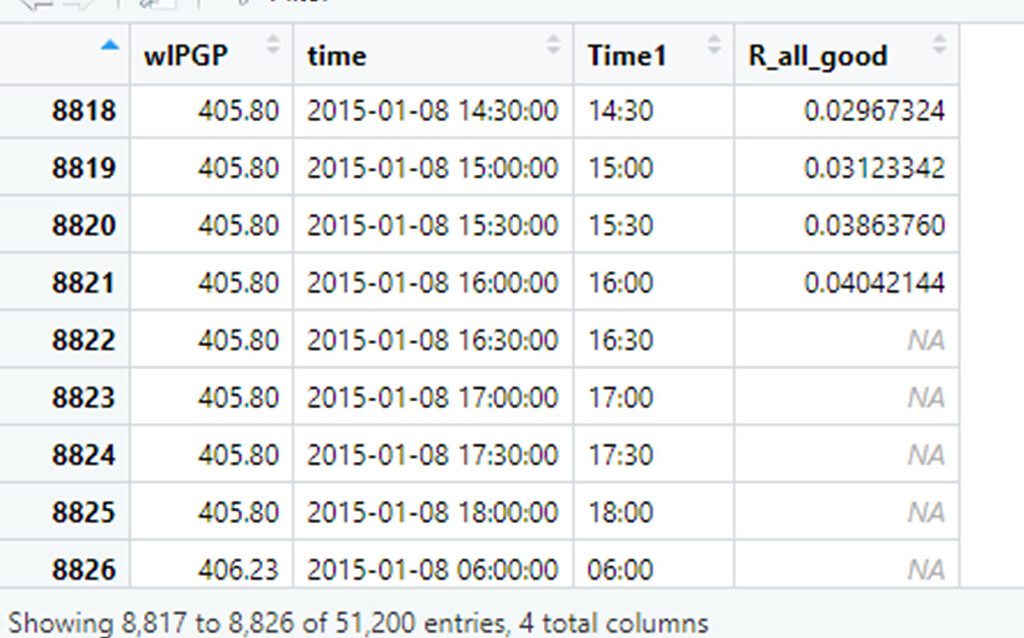Click the Filter funnel icon
The height and width of the screenshot is (638, 1024).
tap(243, 5)
